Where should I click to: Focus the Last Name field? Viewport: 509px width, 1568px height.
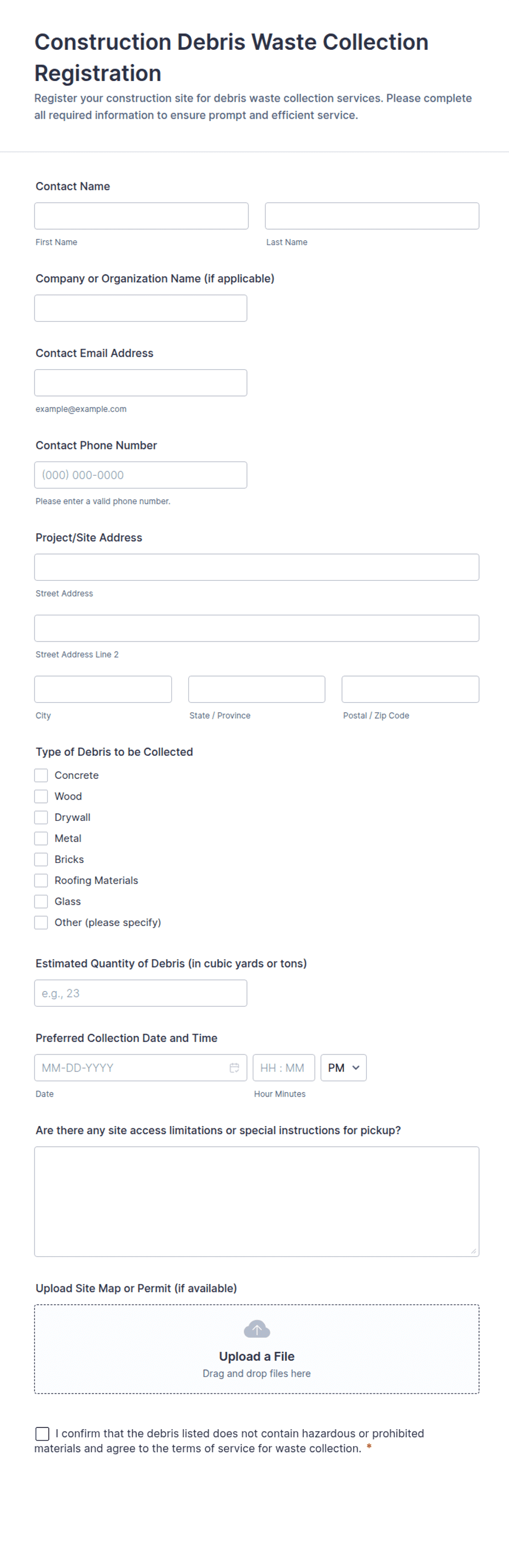tap(372, 216)
